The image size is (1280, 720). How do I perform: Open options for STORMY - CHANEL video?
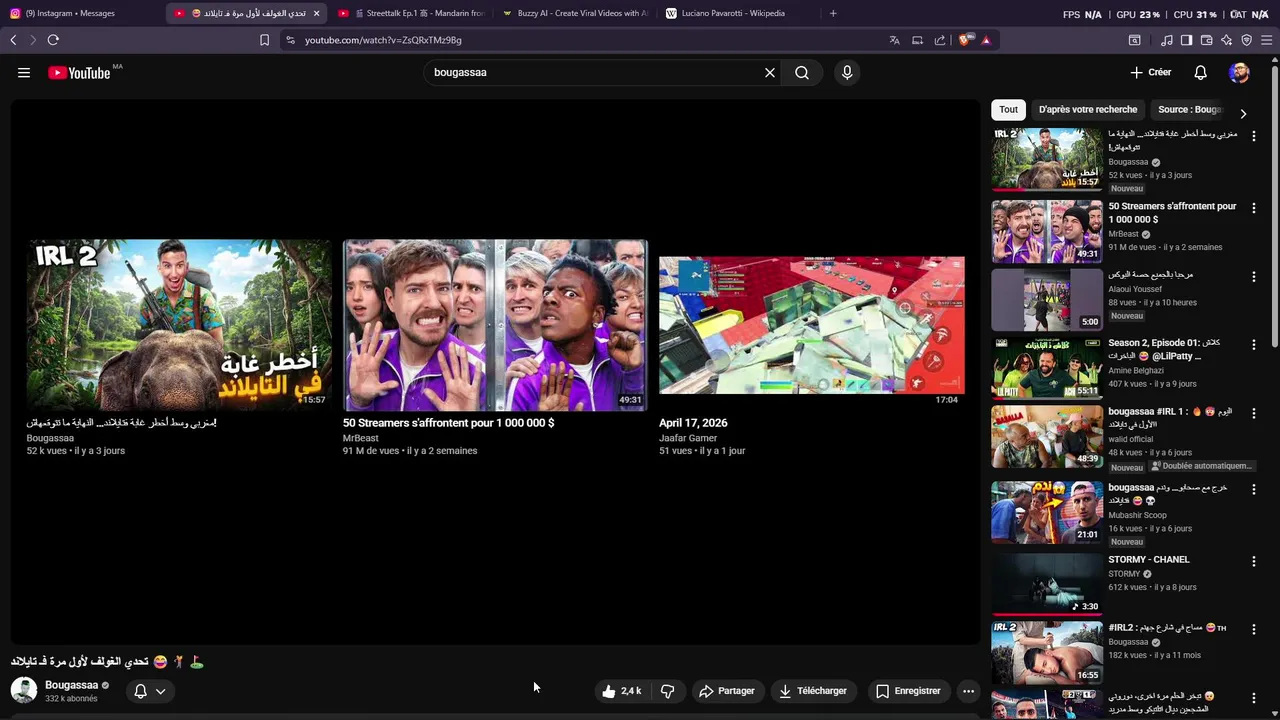coord(1254,561)
